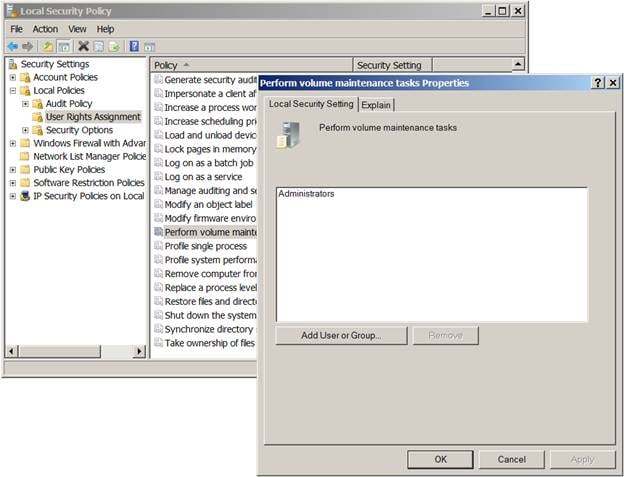Screen dimensions: 624x477
Task: Select Network List Manager Policies tree item
Action: [x=90, y=156]
